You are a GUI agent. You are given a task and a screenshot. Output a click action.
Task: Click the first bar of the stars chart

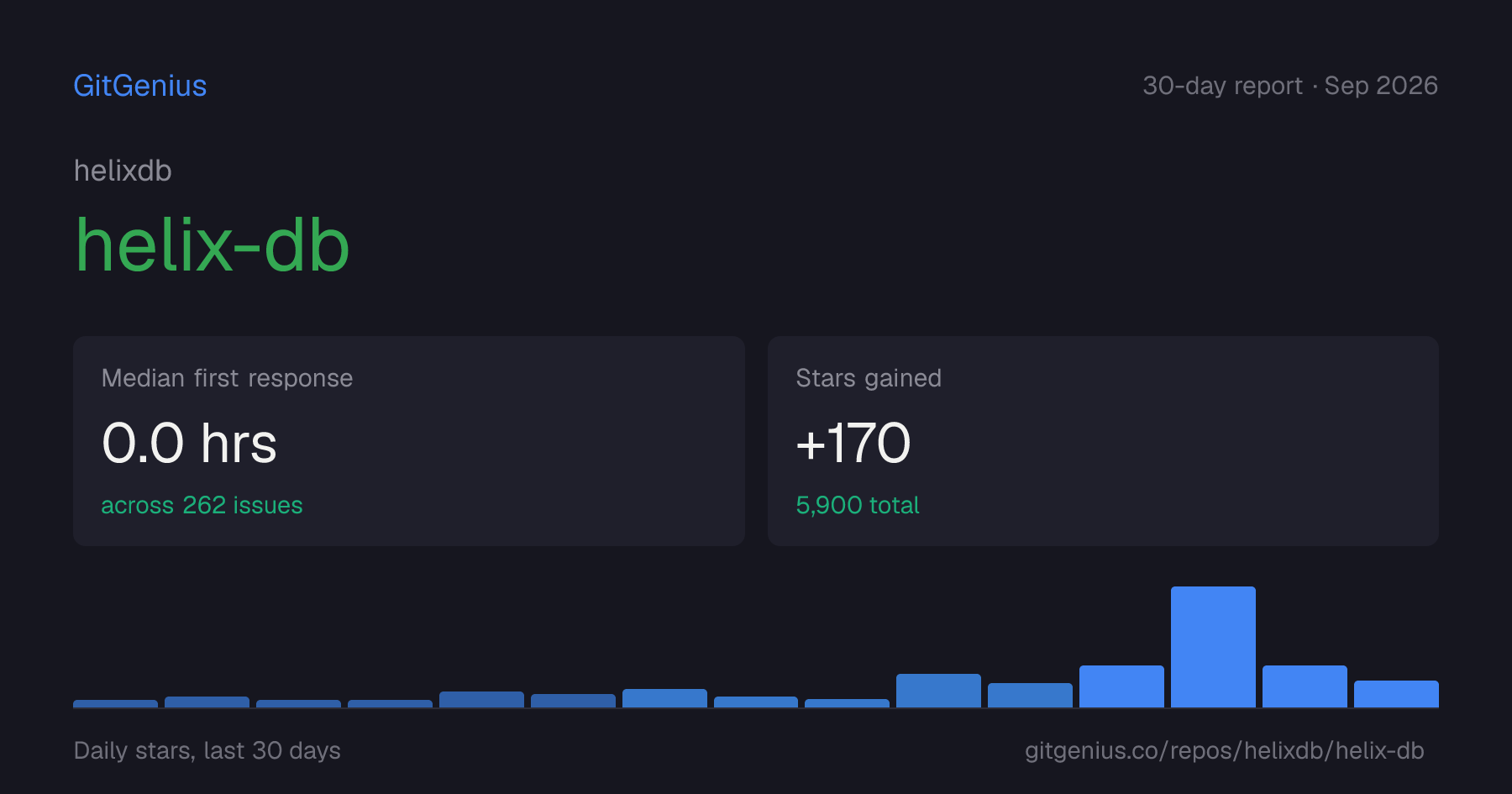click(115, 703)
